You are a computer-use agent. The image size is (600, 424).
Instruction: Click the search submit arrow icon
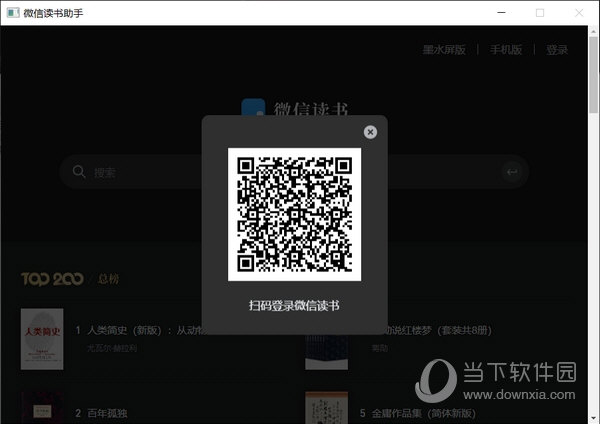[x=512, y=172]
